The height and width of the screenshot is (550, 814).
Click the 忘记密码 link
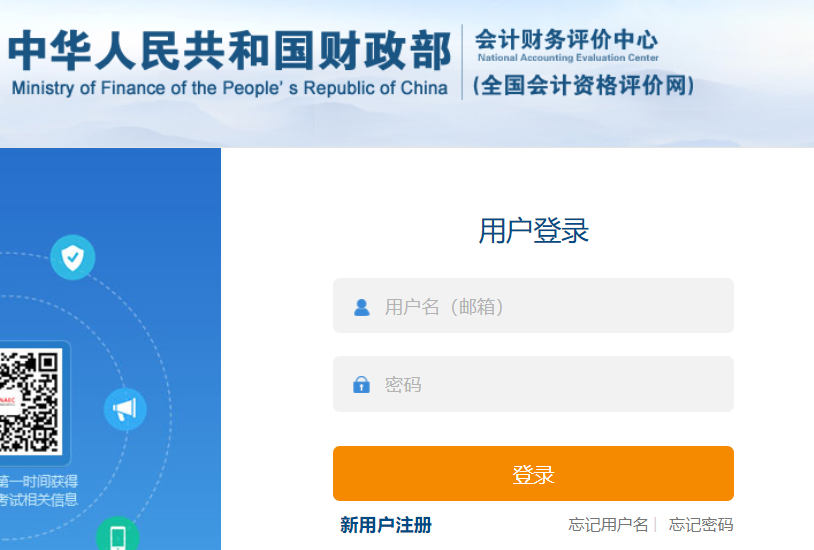pyautogui.click(x=701, y=525)
